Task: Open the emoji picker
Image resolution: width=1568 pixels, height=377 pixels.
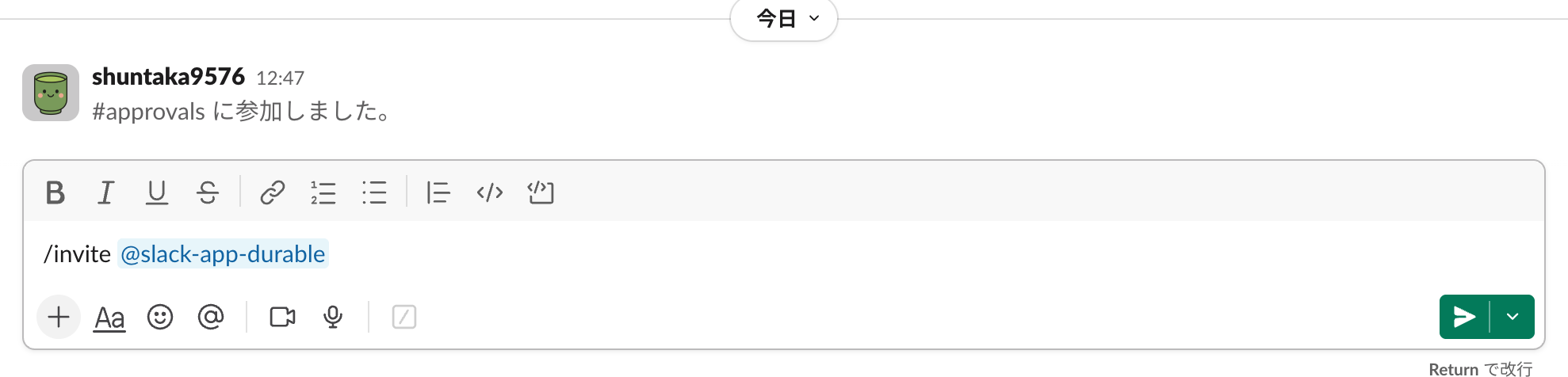Action: point(160,318)
